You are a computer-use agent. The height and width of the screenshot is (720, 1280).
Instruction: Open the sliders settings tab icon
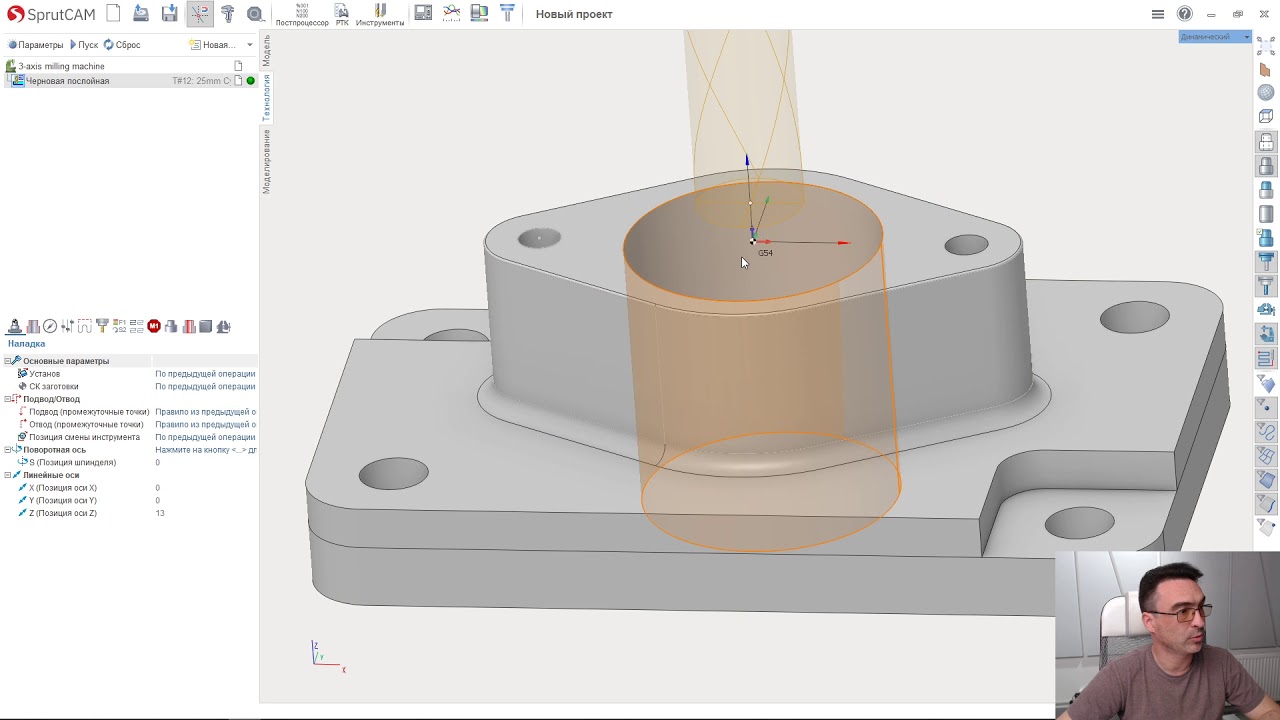pyautogui.click(x=67, y=326)
